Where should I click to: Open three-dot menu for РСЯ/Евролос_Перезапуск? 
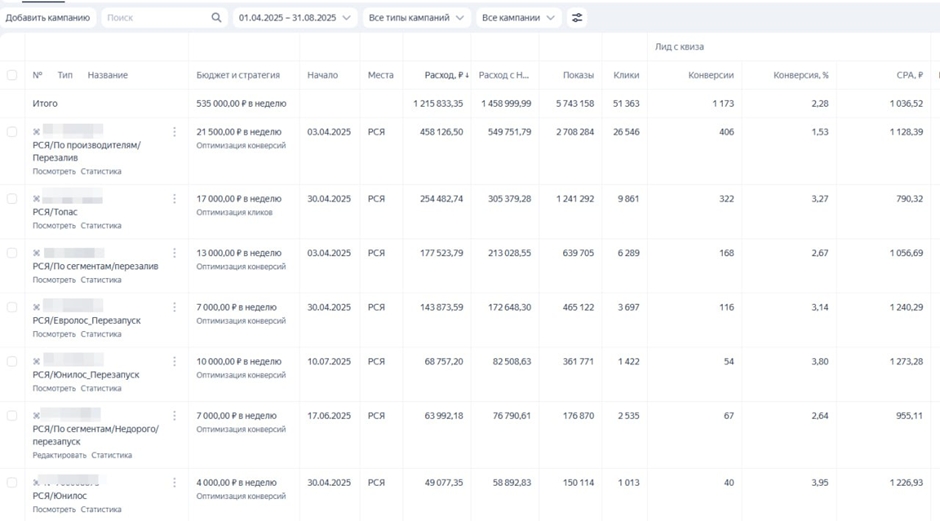174,307
